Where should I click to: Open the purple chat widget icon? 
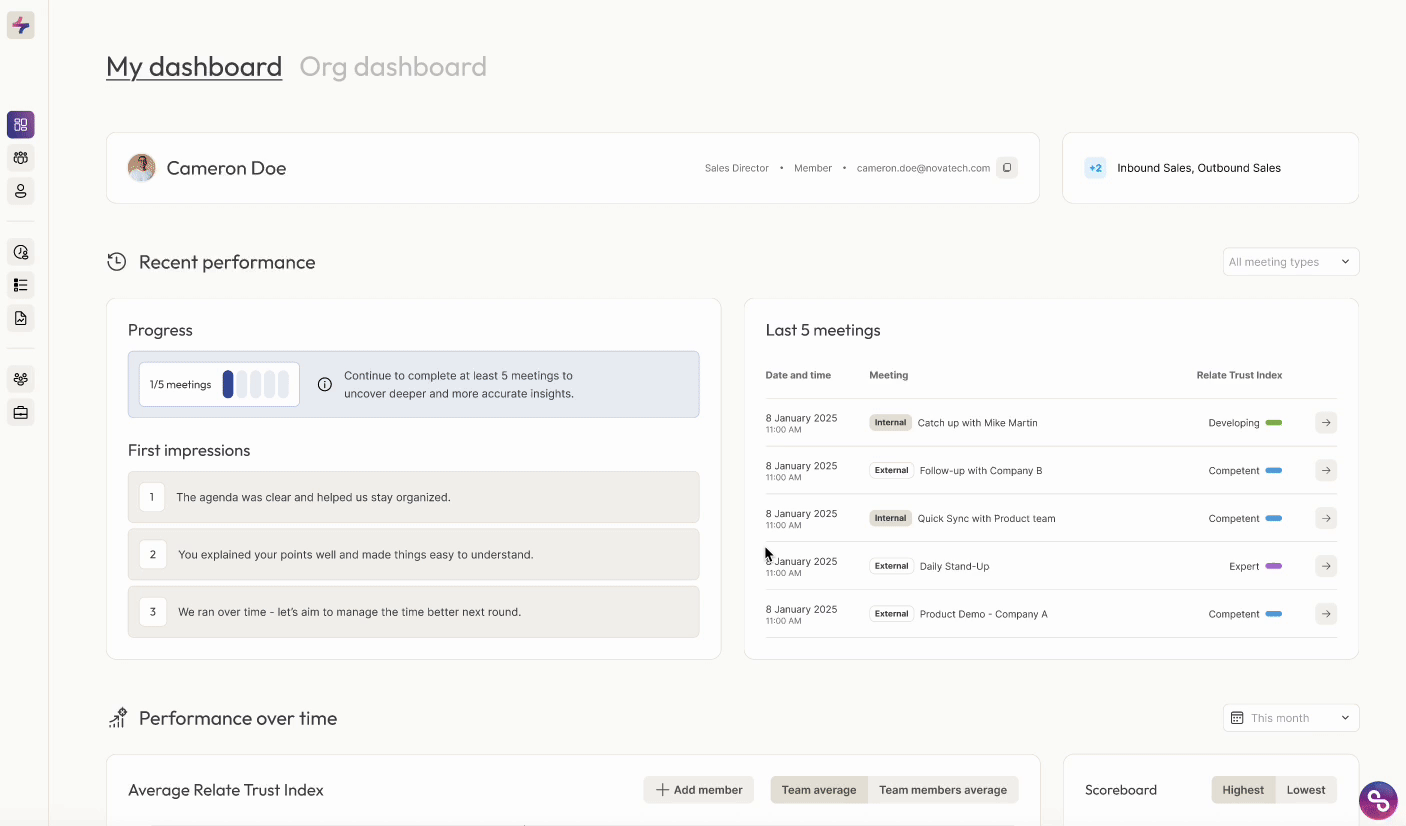(x=1378, y=800)
